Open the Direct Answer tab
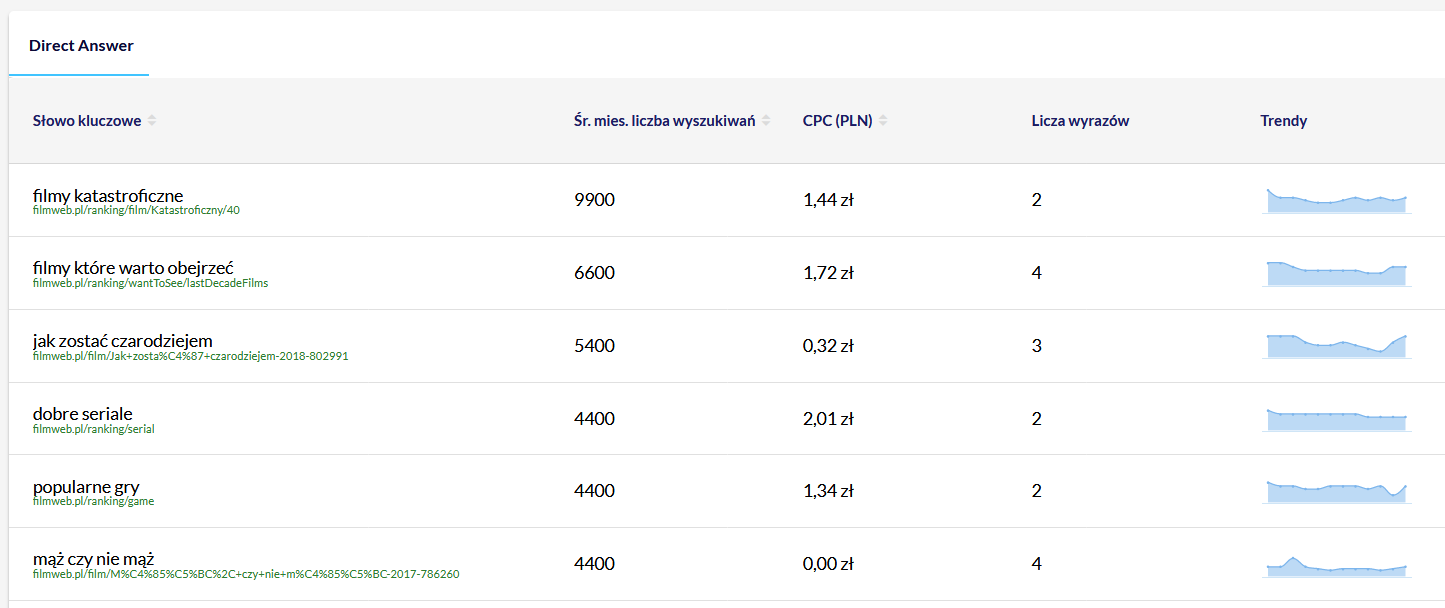This screenshot has height=608, width=1445. (81, 46)
